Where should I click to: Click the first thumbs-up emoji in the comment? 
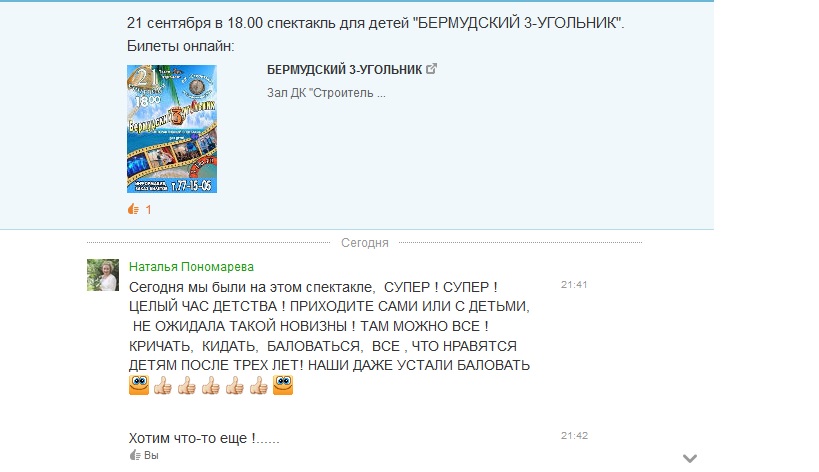[x=163, y=385]
